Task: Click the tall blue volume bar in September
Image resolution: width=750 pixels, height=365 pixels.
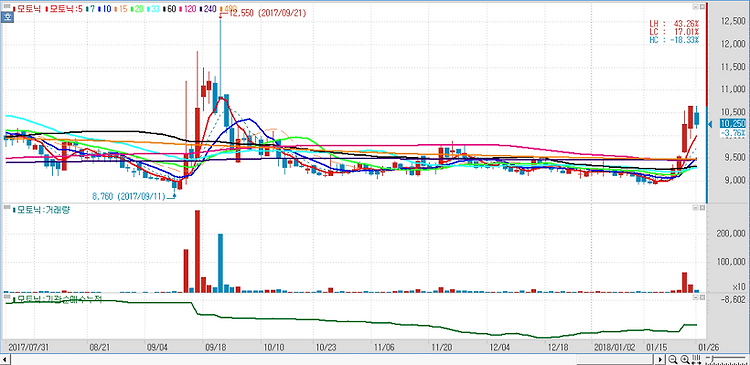Action: (x=221, y=263)
